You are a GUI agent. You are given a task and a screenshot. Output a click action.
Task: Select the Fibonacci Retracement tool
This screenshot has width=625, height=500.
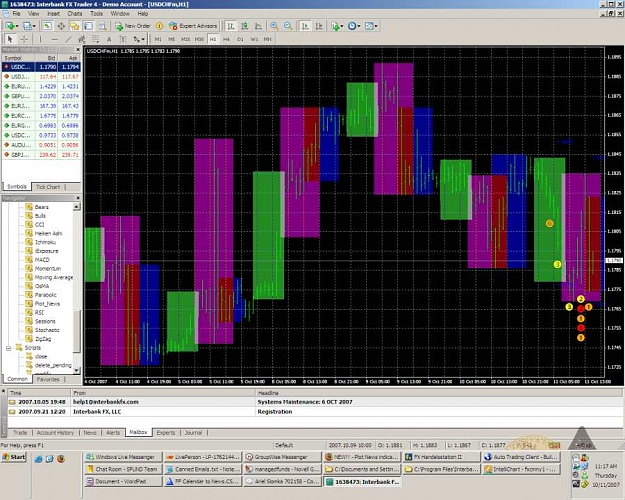tap(95, 39)
